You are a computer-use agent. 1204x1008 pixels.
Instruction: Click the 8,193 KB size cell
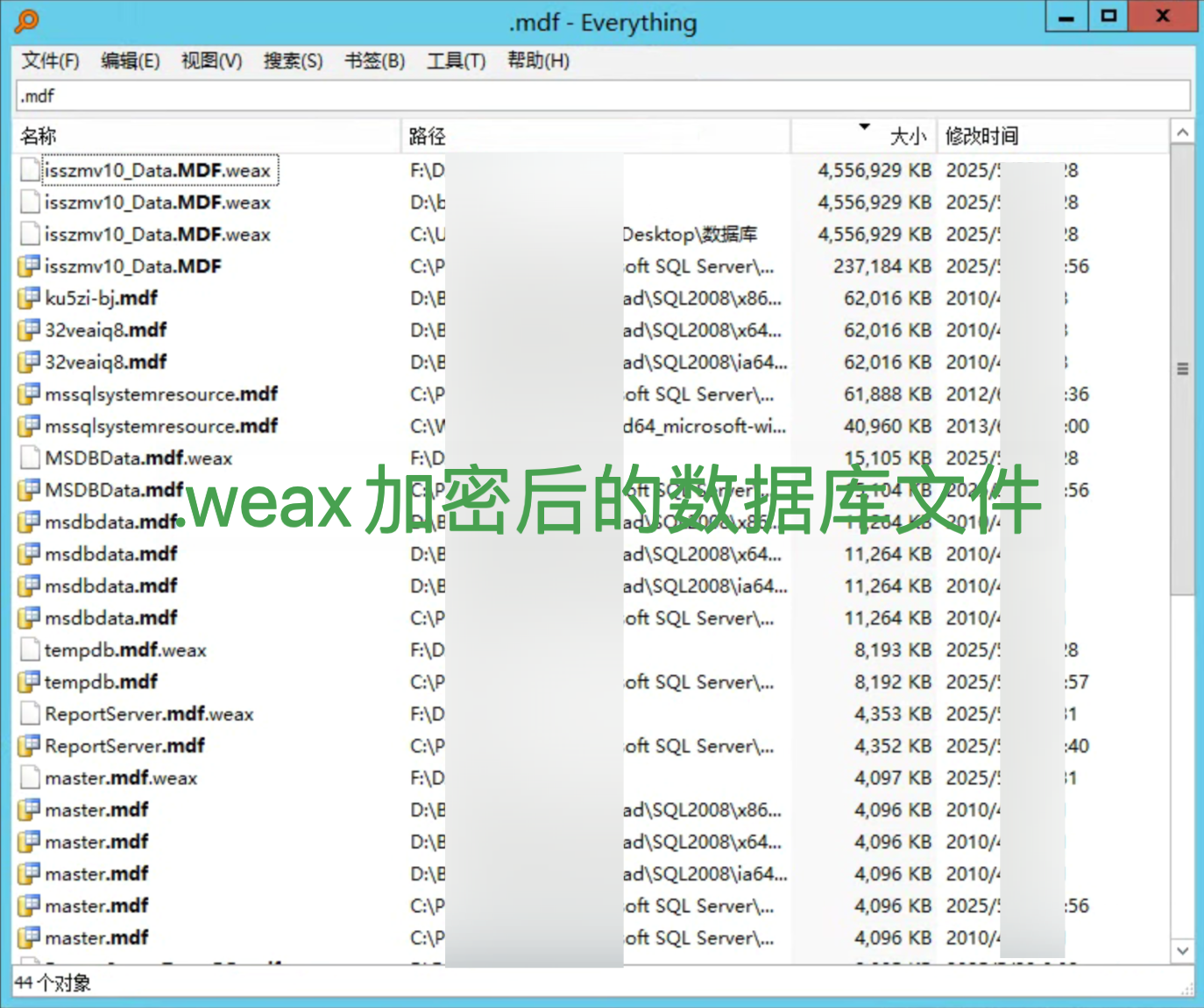[x=893, y=650]
